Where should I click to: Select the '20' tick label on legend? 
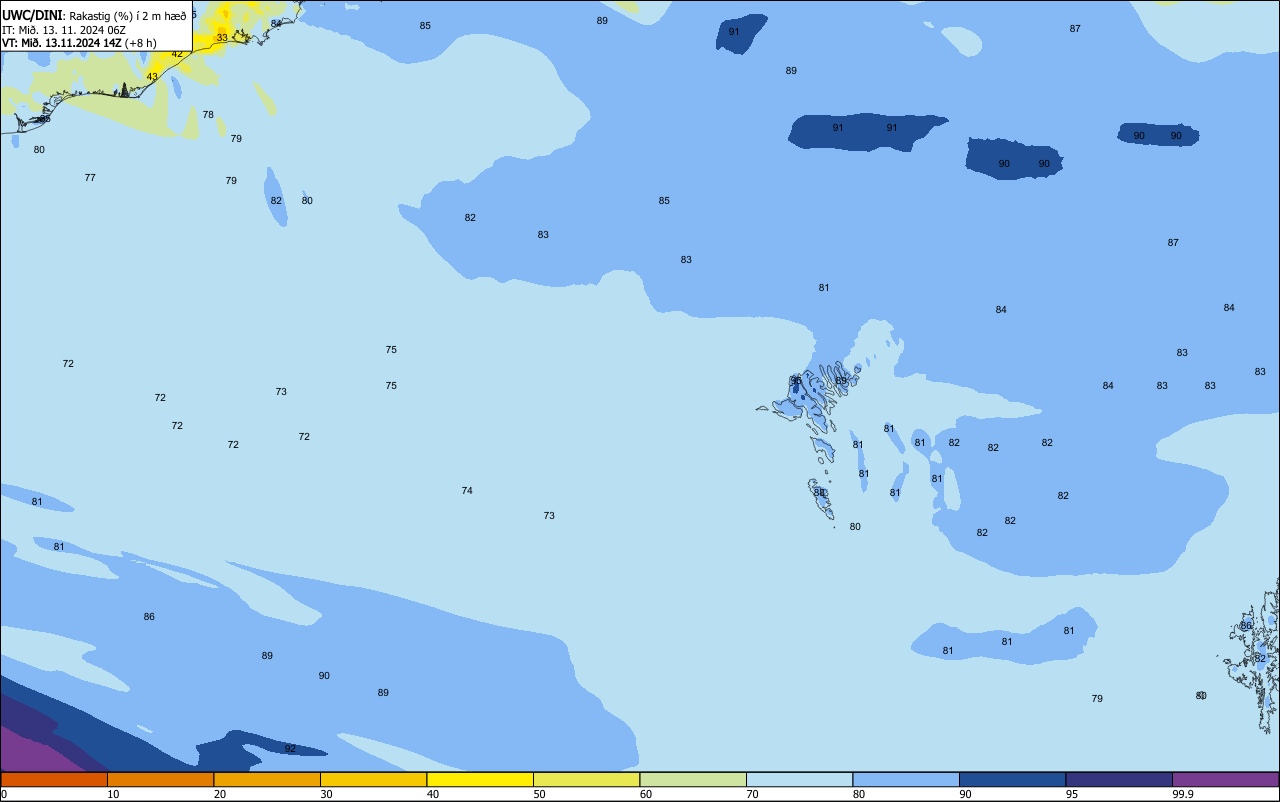point(220,794)
